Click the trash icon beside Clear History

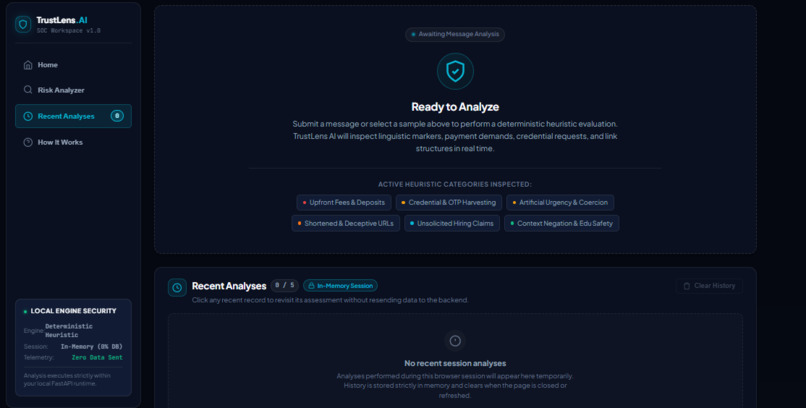click(x=687, y=286)
